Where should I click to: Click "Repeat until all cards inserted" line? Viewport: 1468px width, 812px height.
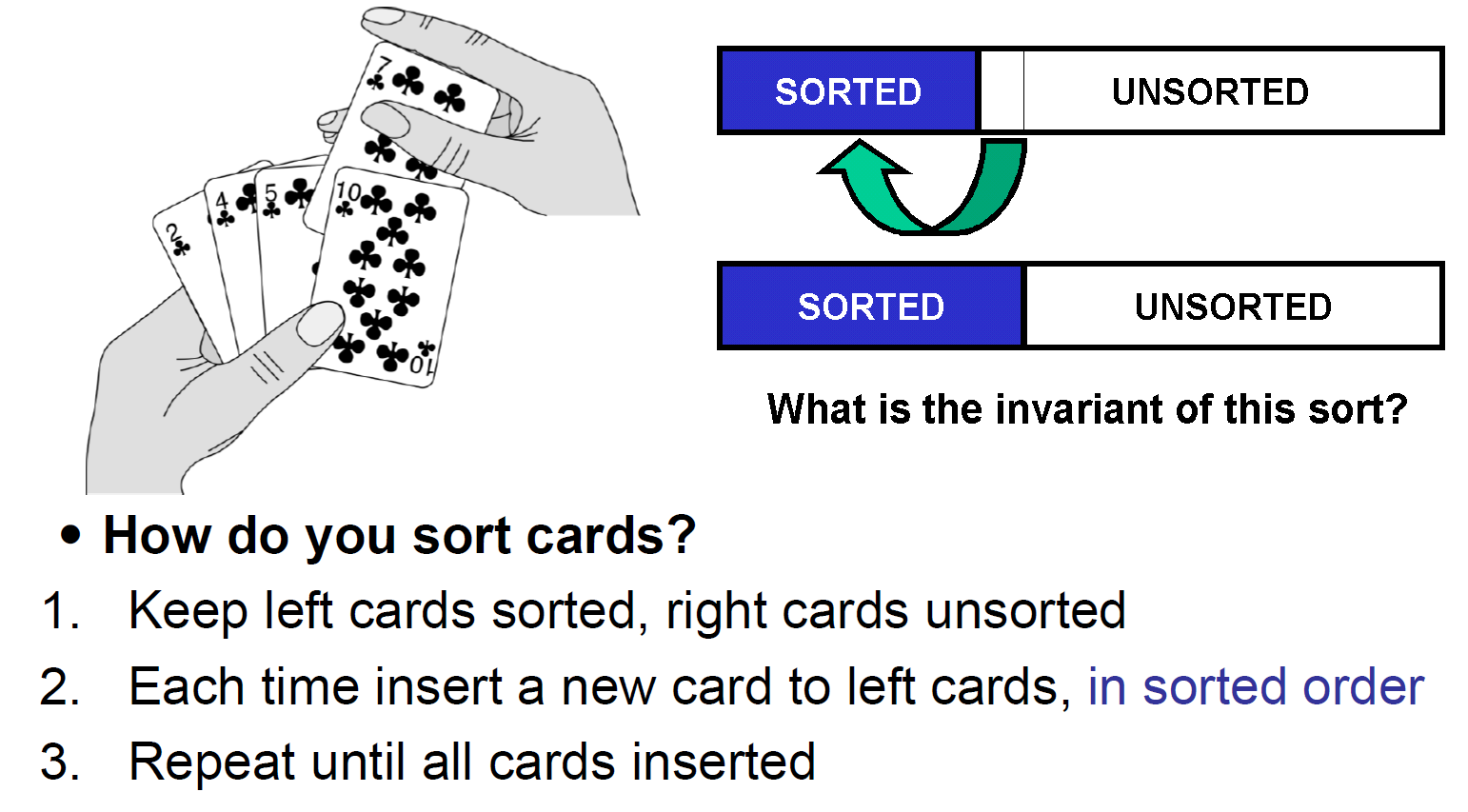(x=471, y=762)
